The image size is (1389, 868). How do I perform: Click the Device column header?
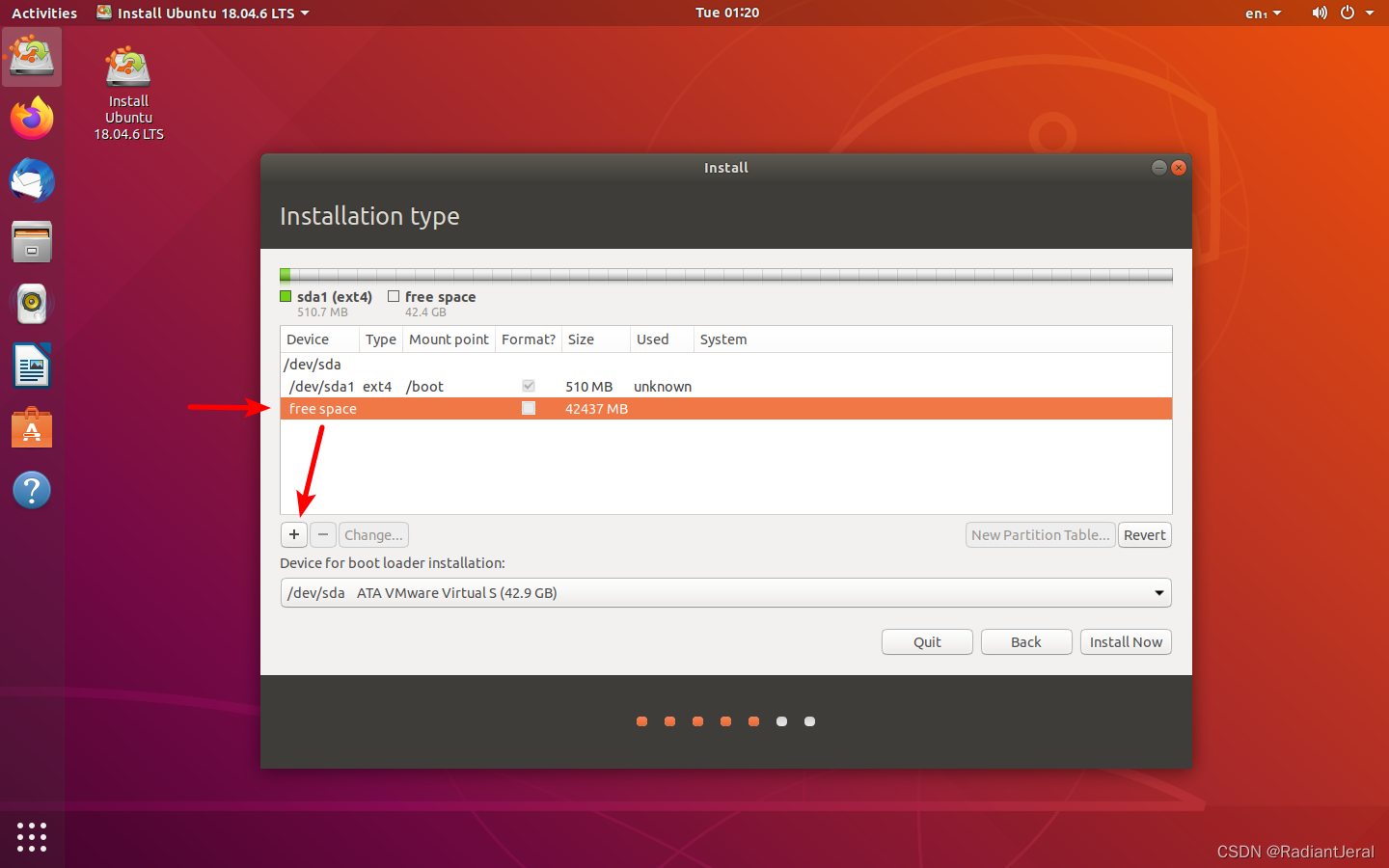point(320,339)
